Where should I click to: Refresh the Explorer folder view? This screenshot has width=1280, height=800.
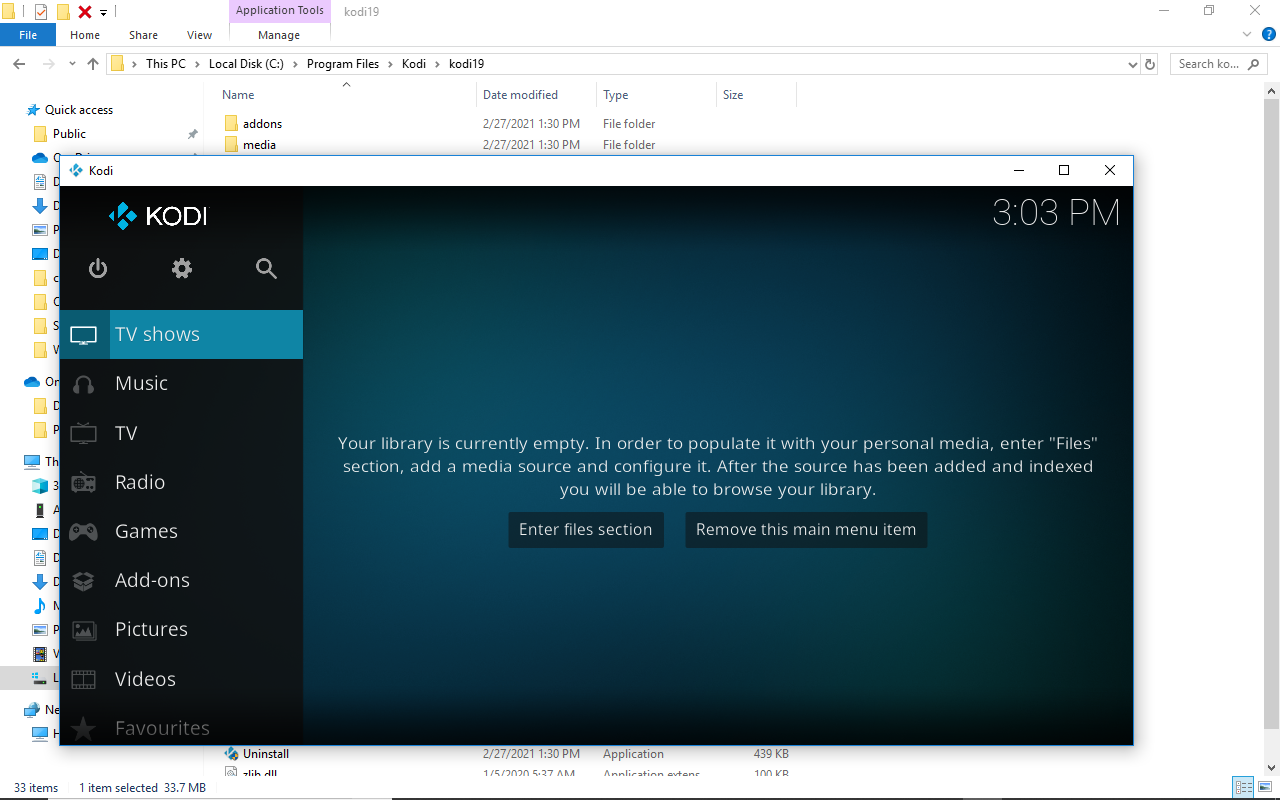click(1150, 64)
